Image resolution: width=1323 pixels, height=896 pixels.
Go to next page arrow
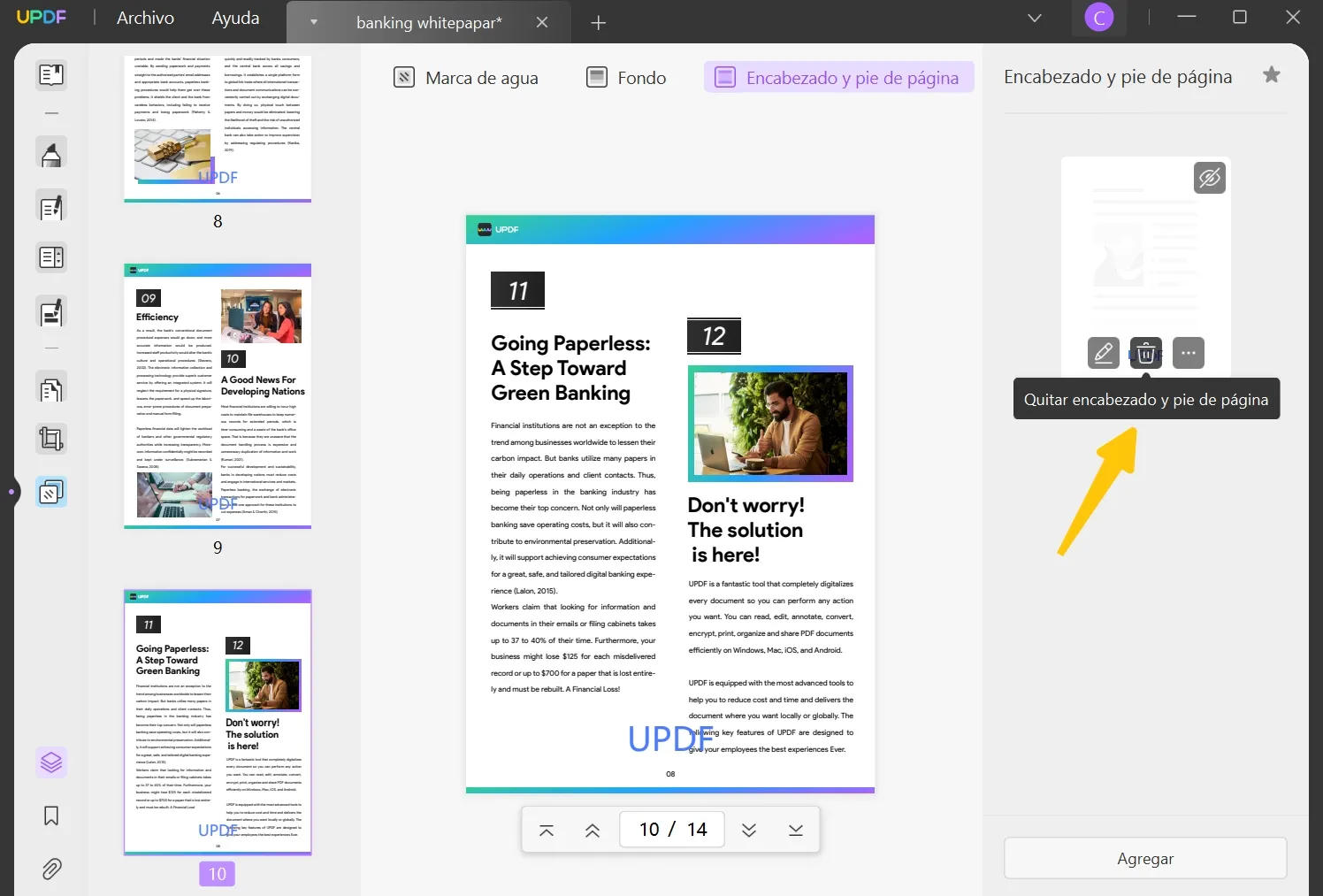point(749,830)
